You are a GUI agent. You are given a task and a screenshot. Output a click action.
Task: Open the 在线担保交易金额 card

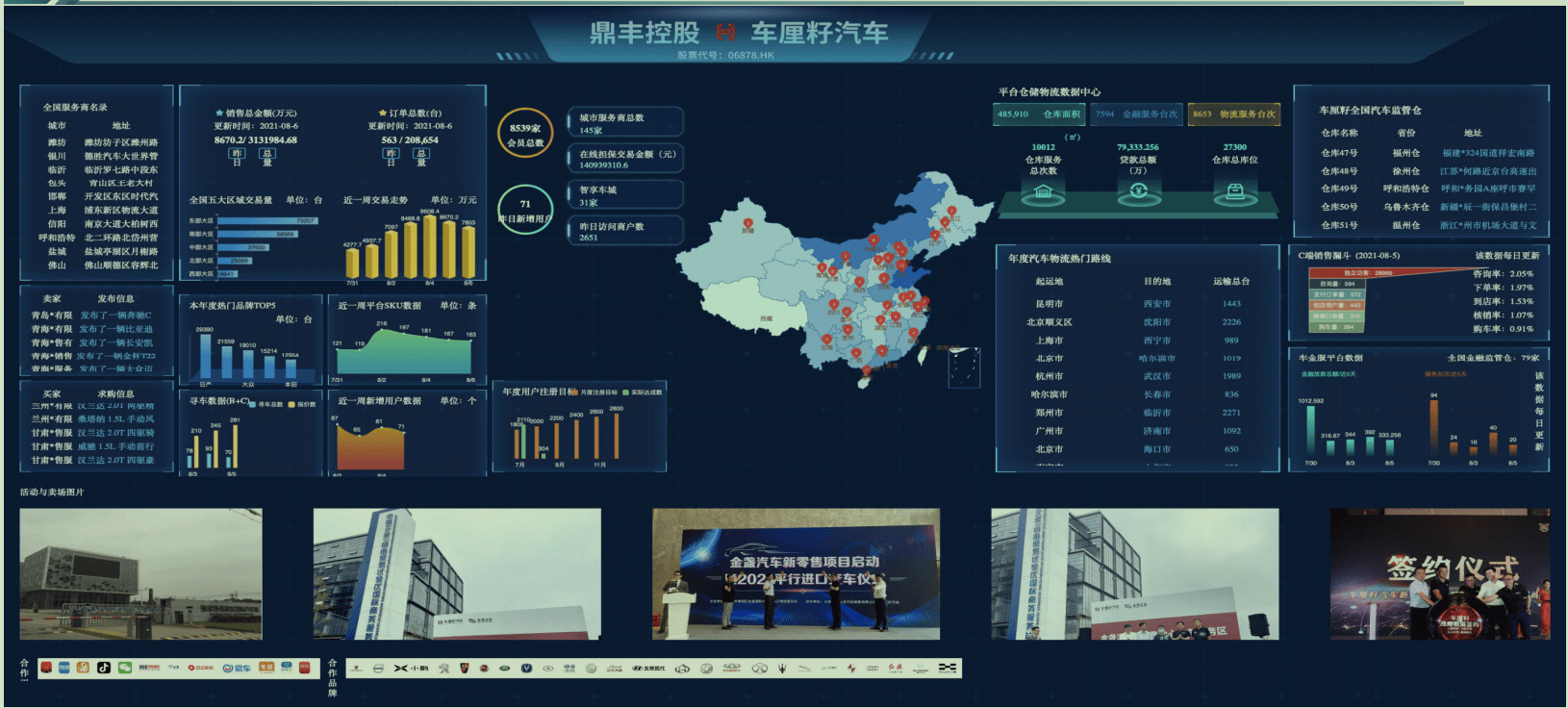[x=625, y=159]
